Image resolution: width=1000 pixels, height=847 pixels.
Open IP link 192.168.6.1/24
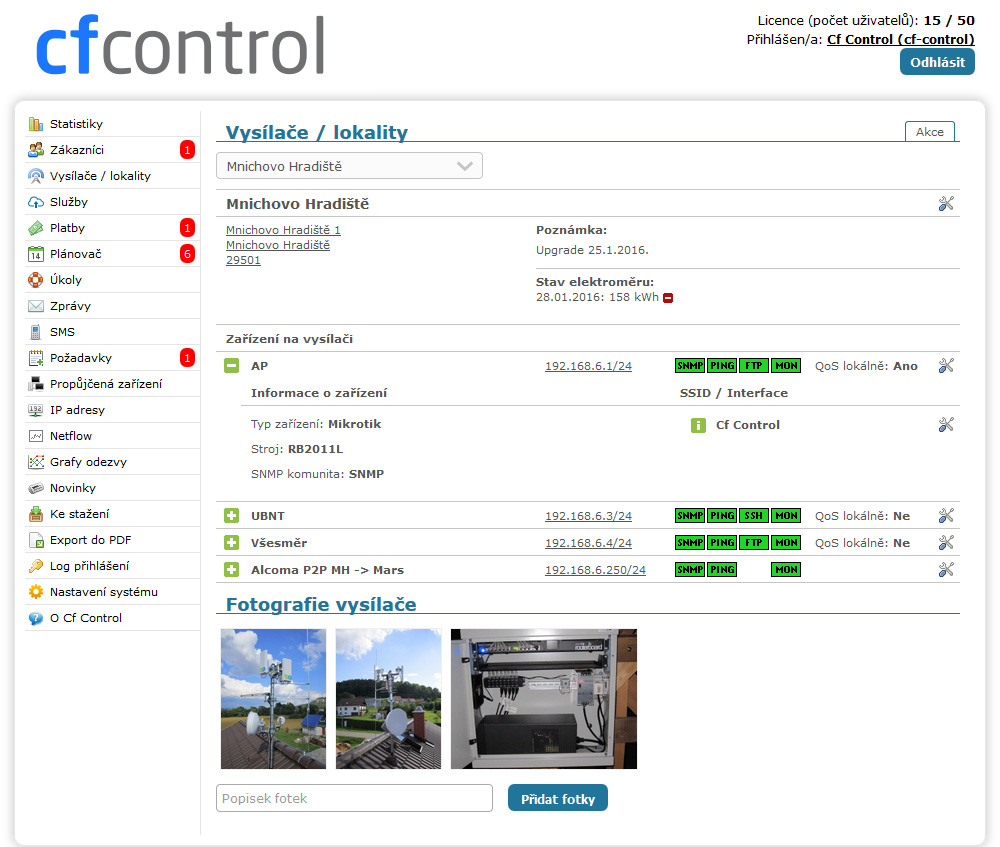pos(588,366)
